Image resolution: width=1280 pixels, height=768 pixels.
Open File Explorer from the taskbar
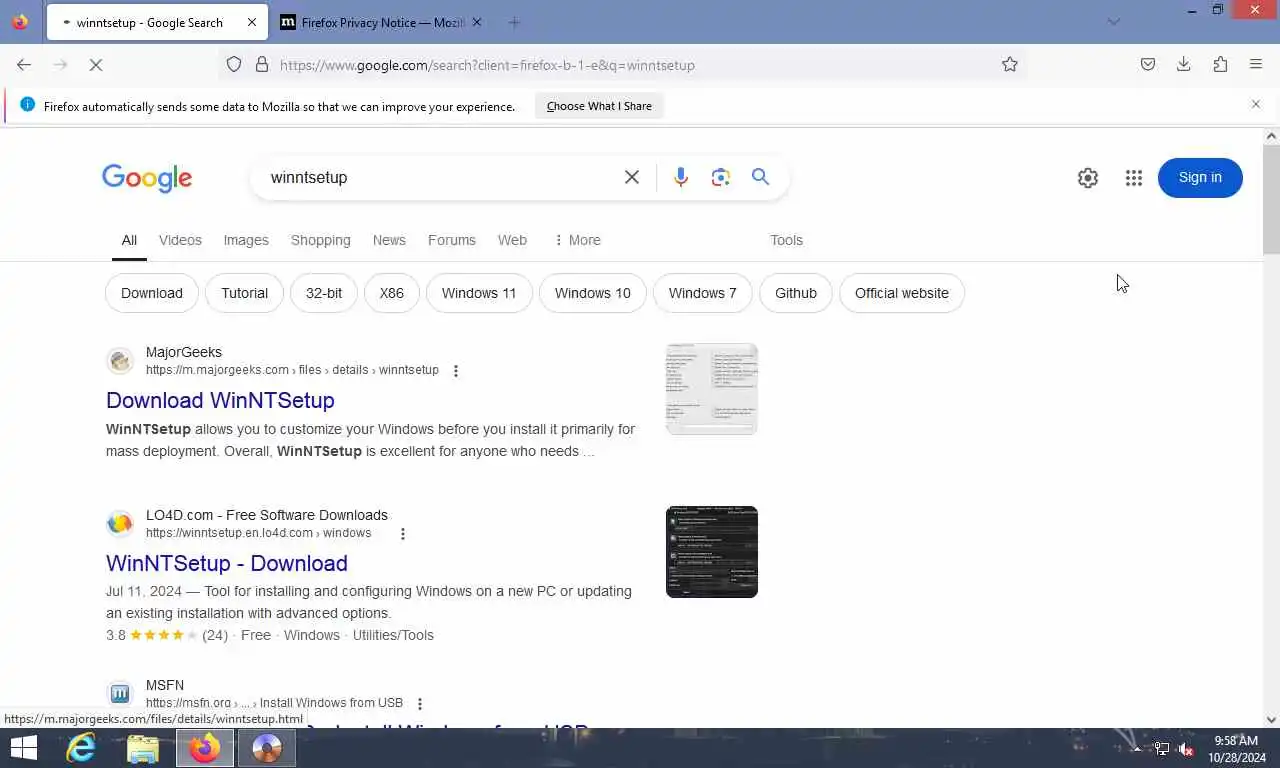coord(143,748)
